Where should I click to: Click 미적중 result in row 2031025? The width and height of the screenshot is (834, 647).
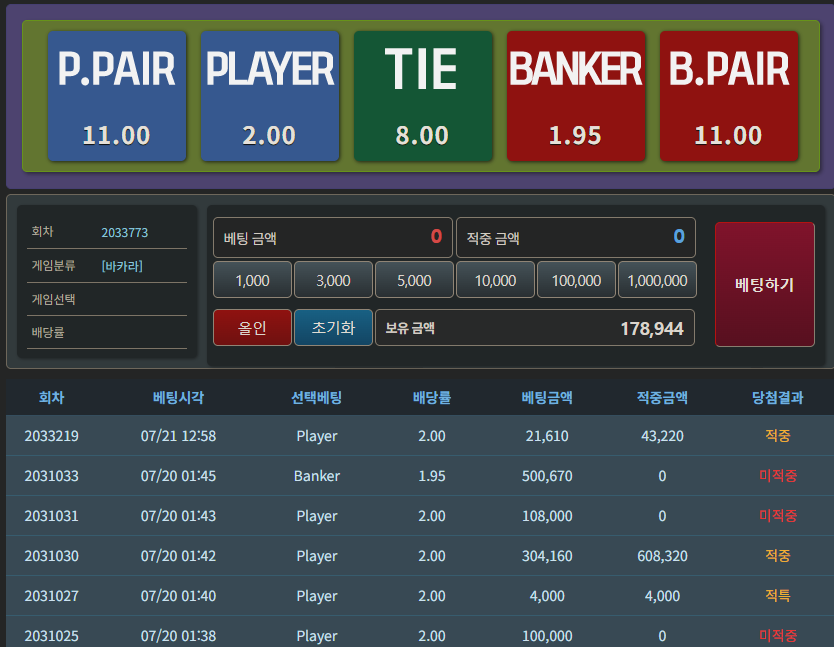point(778,636)
